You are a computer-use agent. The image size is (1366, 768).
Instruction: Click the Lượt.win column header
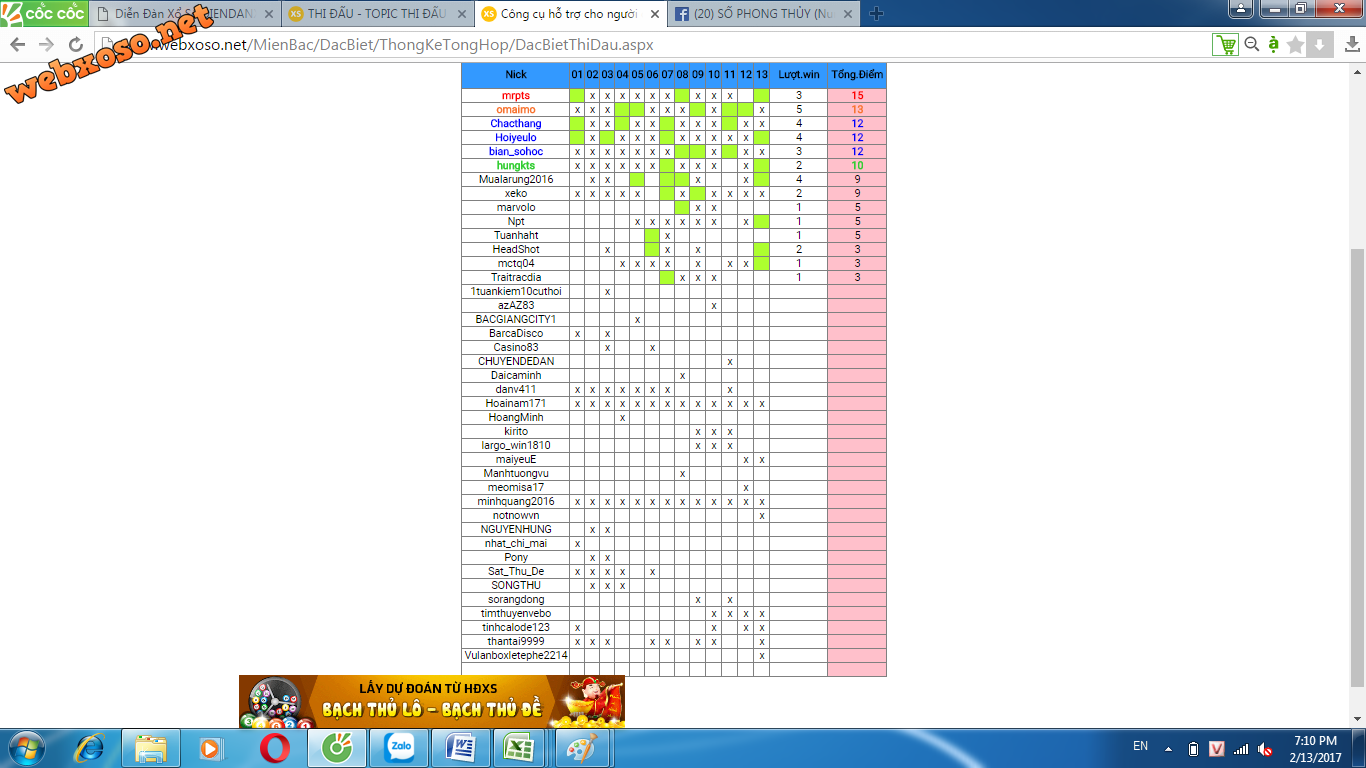tap(798, 75)
